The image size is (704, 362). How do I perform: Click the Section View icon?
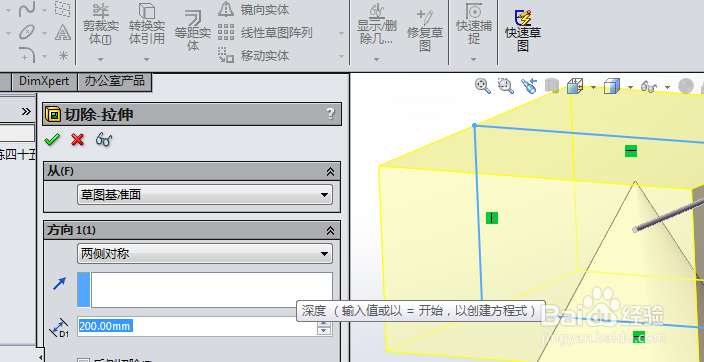(552, 85)
